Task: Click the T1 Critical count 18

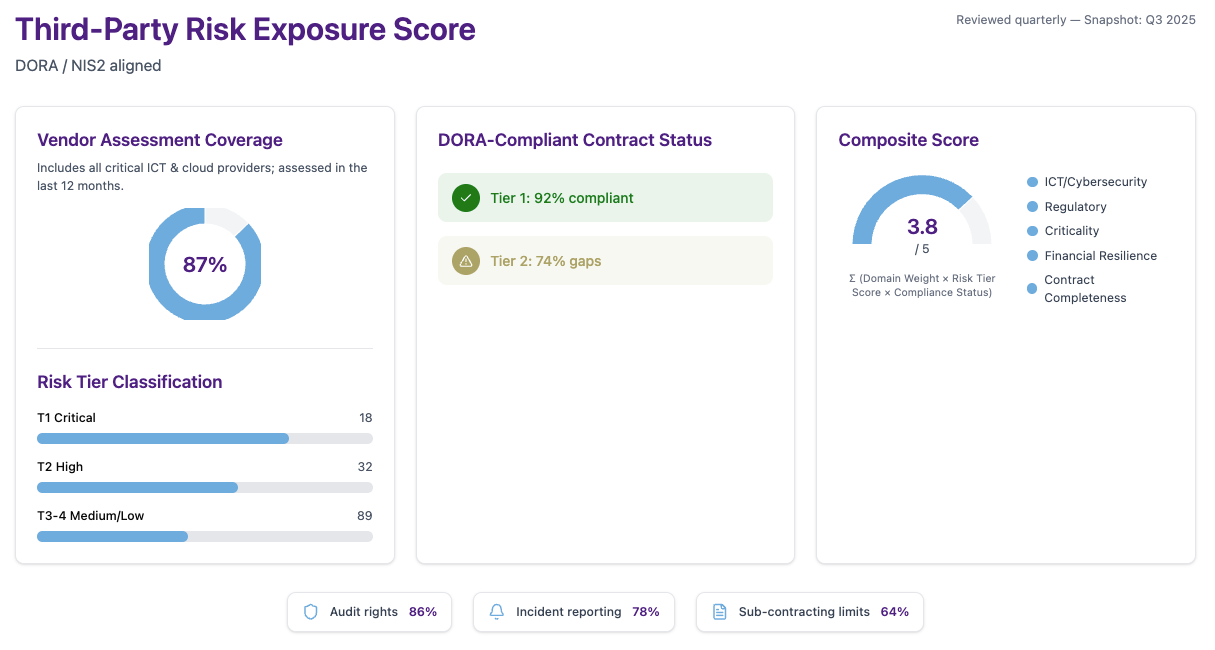Action: point(366,418)
